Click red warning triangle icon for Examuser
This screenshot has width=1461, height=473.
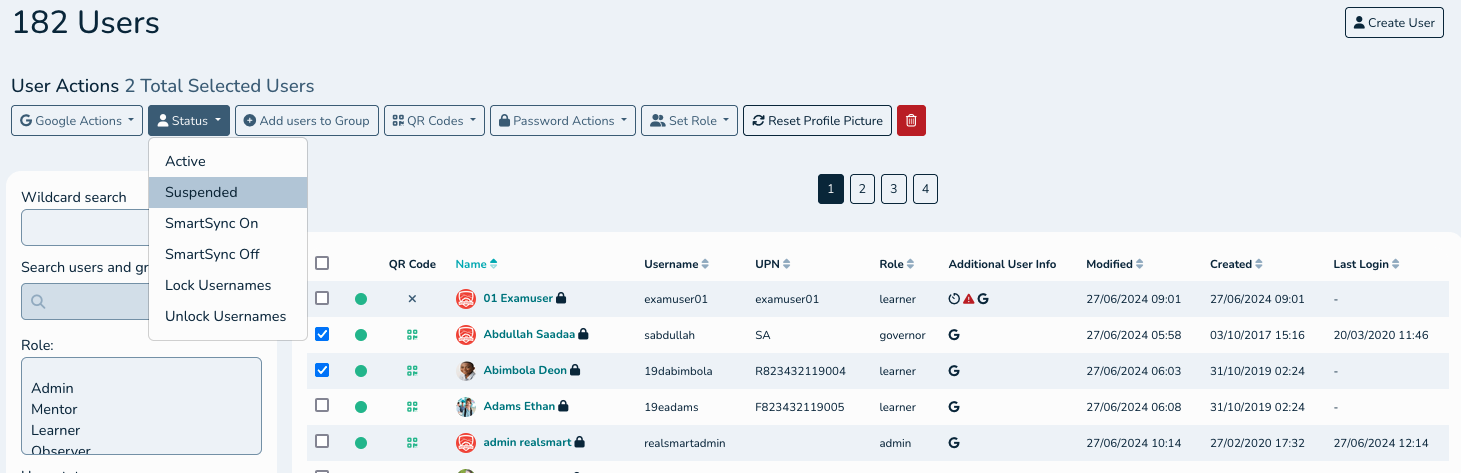[x=968, y=299]
